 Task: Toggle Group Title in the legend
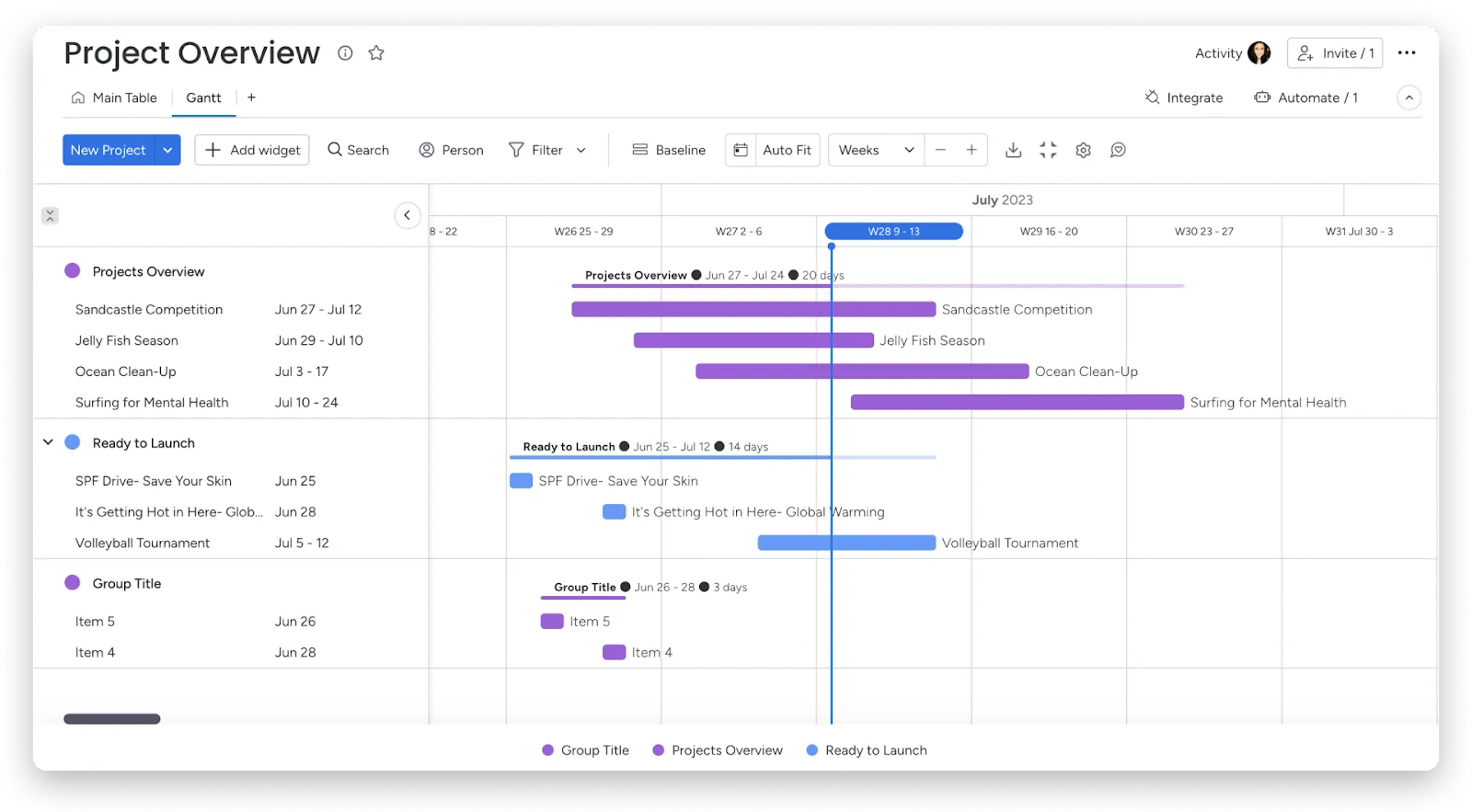coord(585,750)
